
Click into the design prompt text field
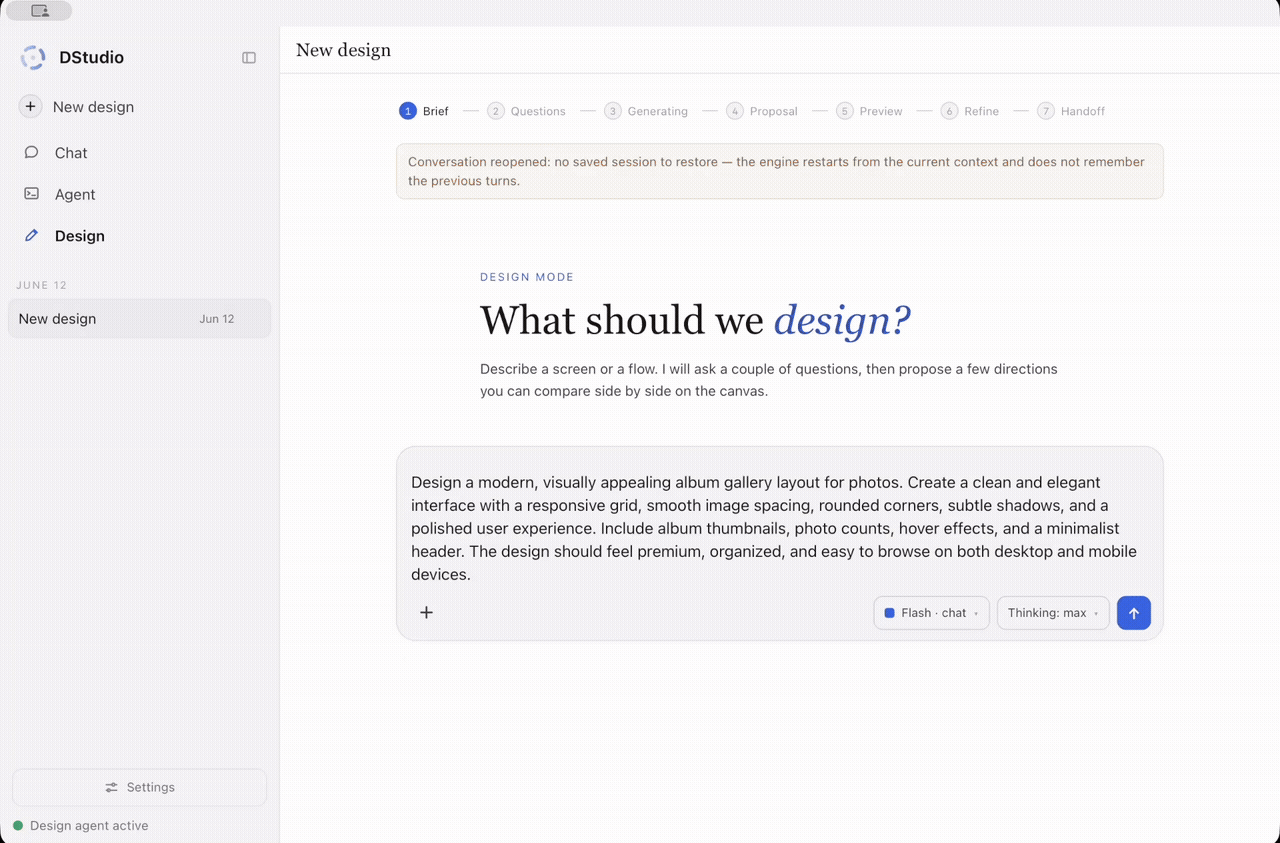[779, 528]
